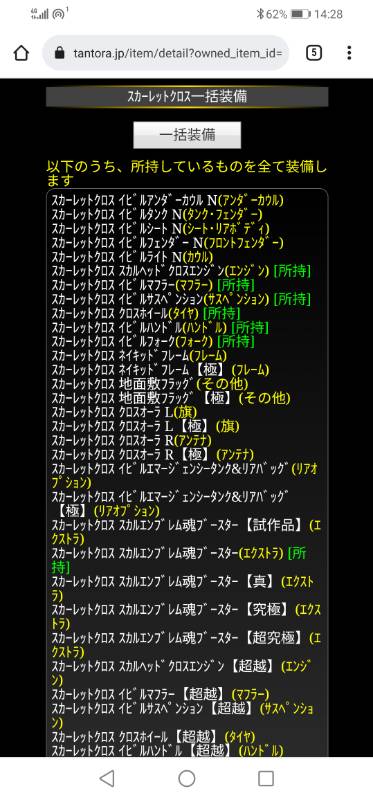Tap the browser home icon
Viewport: 373px width, 800px height.
click(x=21, y=53)
